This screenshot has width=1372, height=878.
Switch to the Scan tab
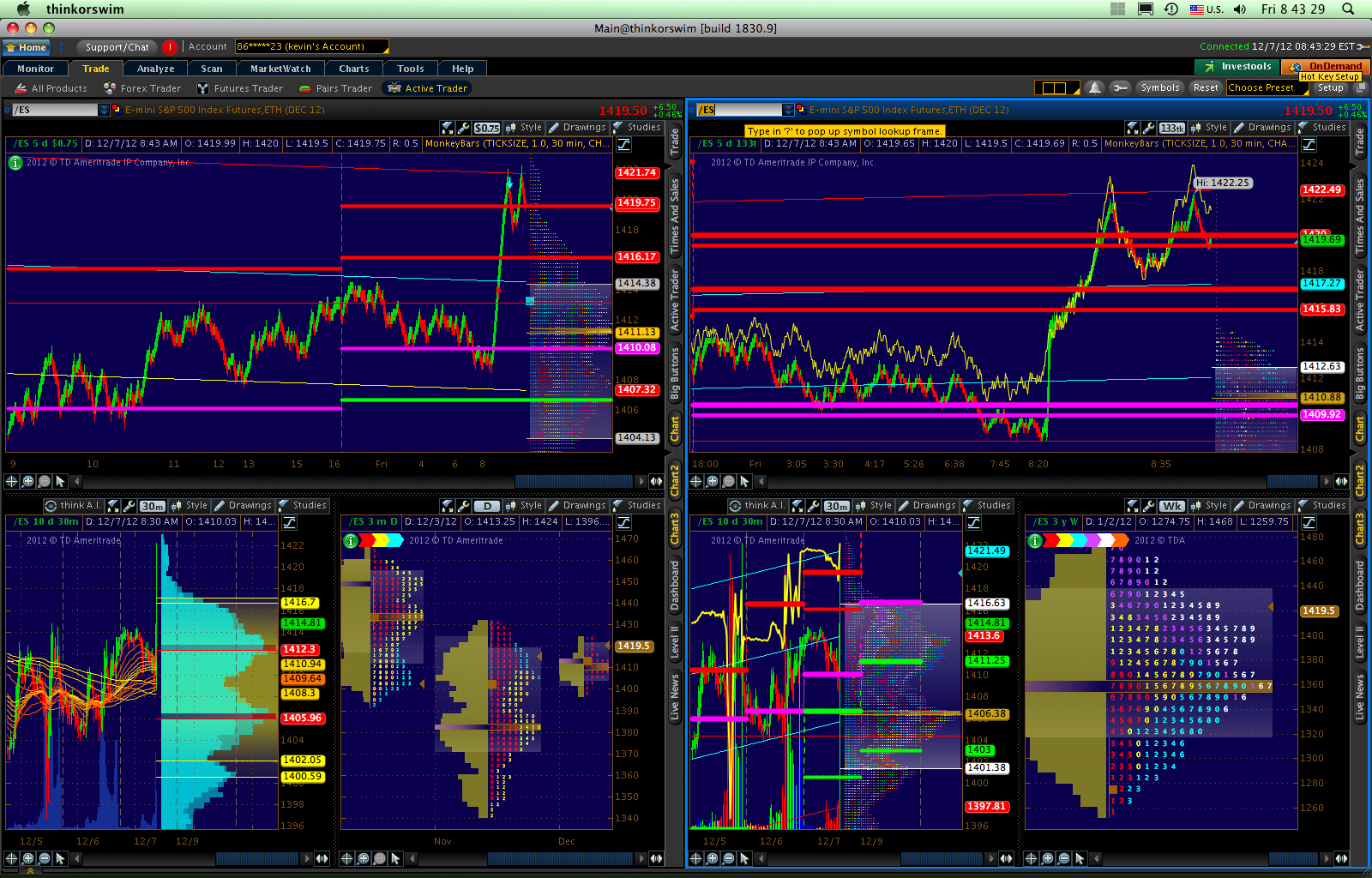[x=211, y=69]
